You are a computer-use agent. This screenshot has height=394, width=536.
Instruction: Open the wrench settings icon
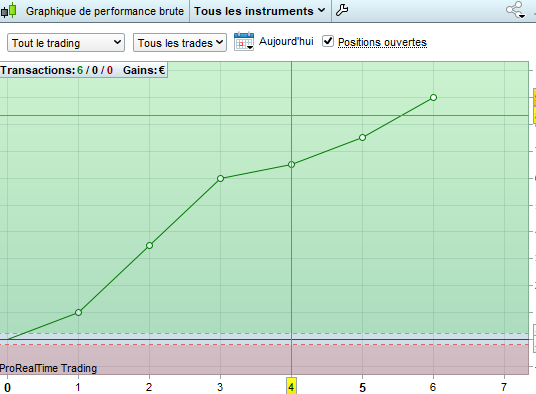341,10
